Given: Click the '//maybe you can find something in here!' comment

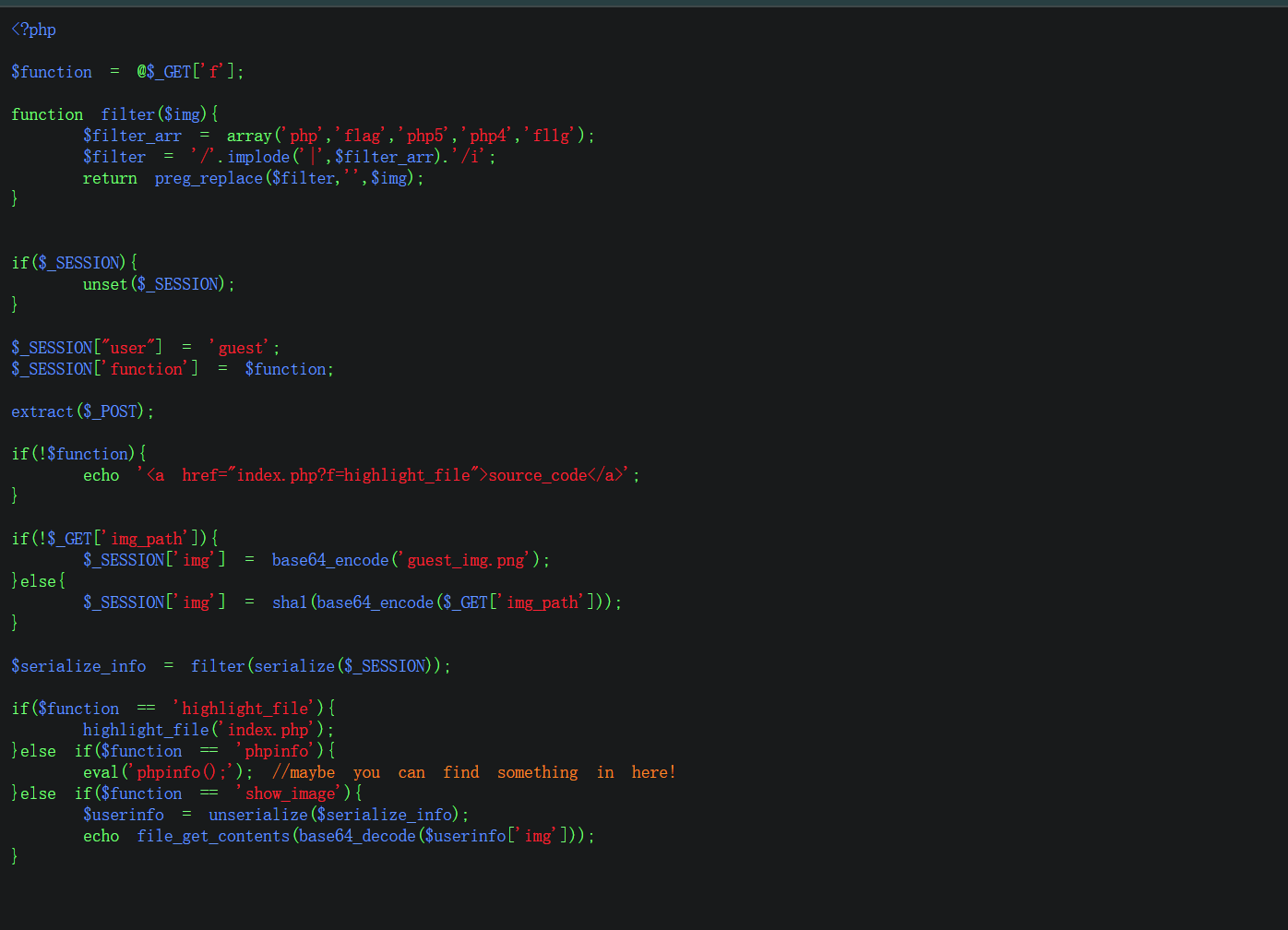Looking at the screenshot, I should (x=474, y=772).
